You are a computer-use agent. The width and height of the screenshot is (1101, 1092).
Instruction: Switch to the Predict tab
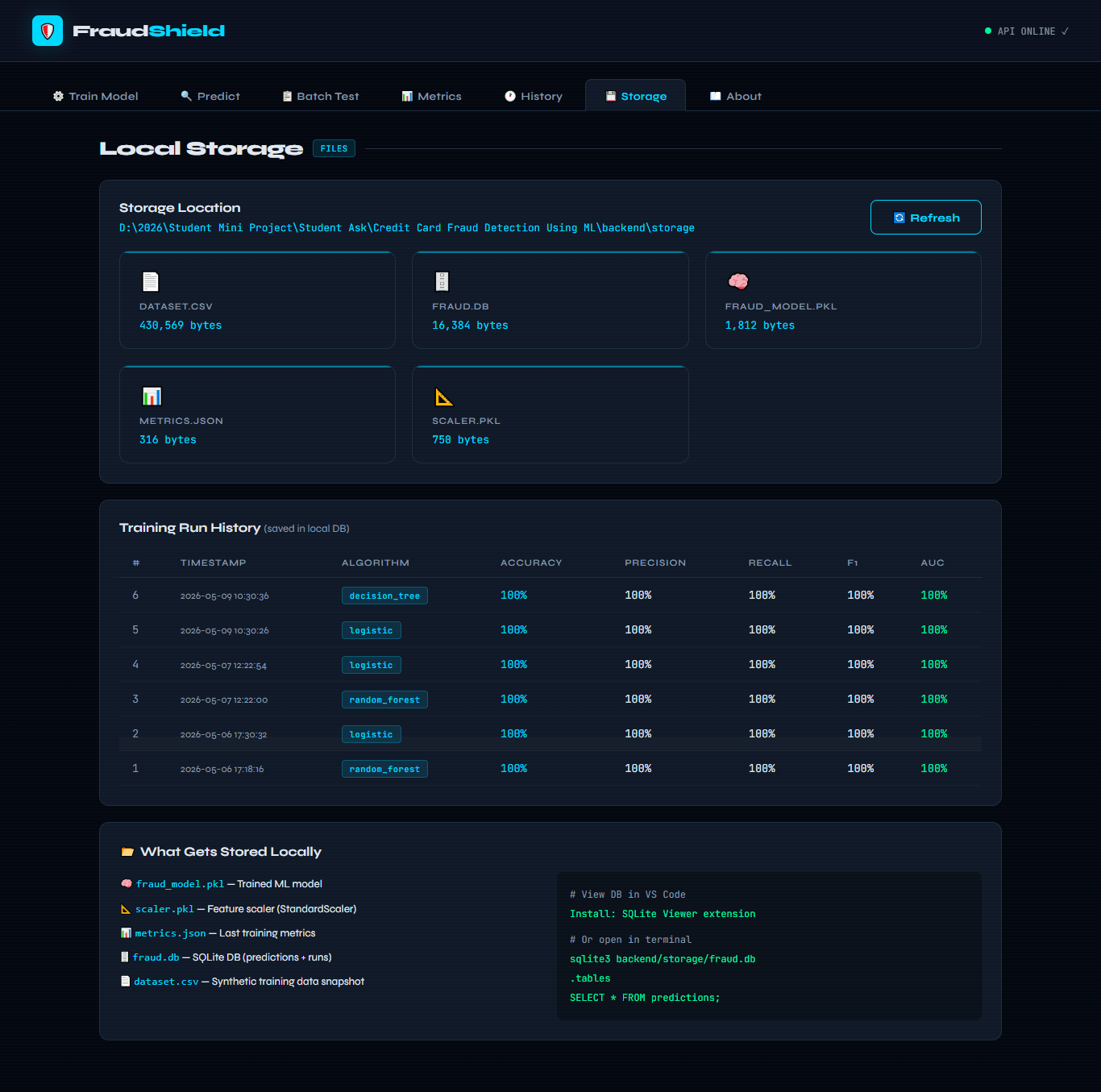coord(210,96)
